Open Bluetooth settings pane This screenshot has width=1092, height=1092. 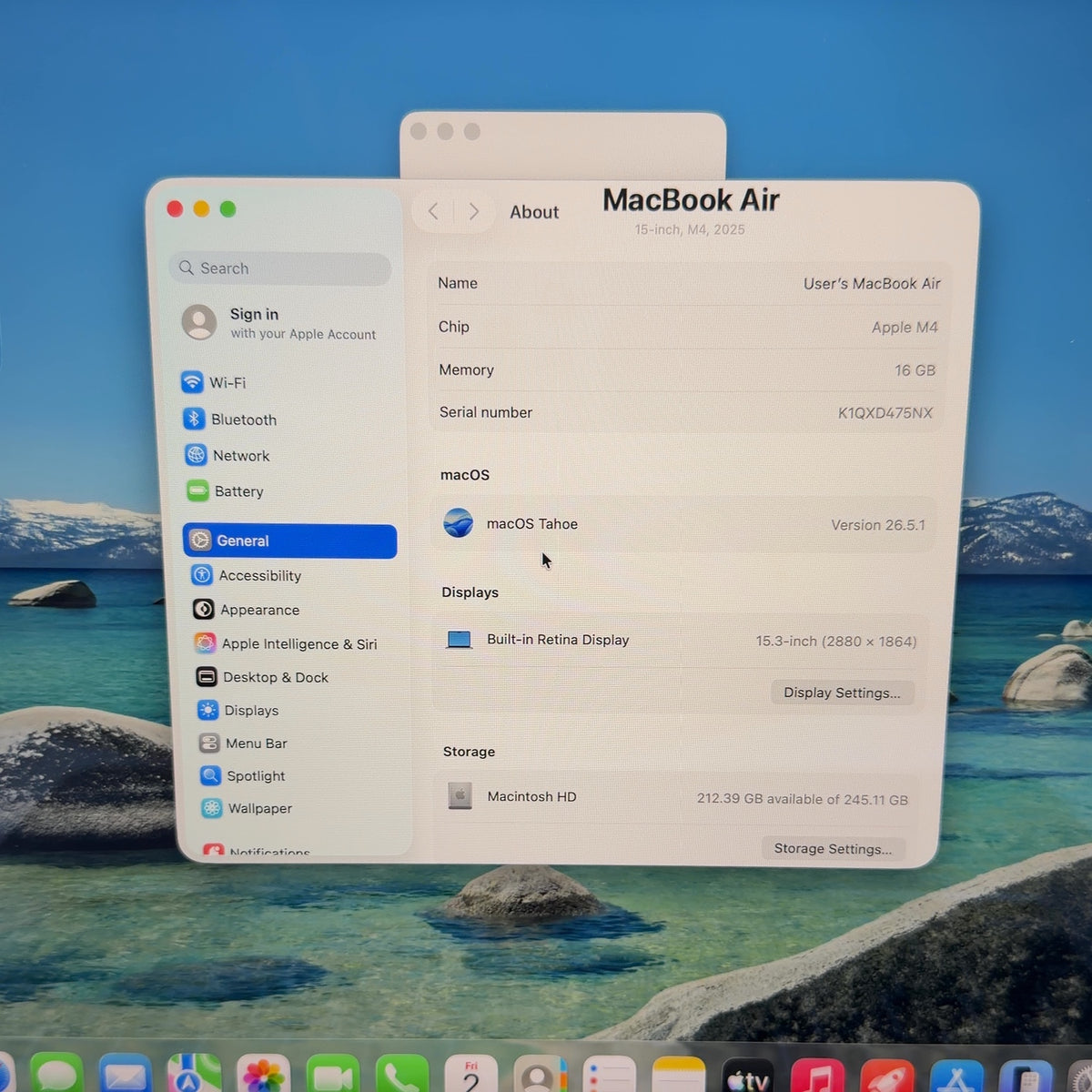click(x=229, y=419)
